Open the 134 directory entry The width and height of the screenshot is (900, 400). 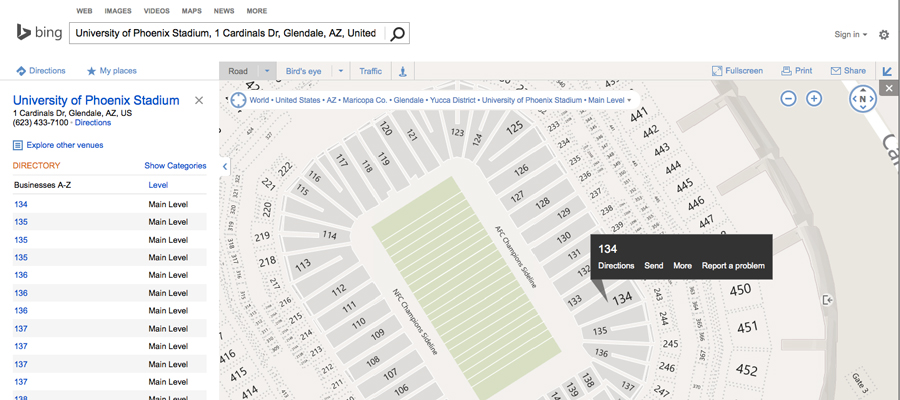[21, 204]
